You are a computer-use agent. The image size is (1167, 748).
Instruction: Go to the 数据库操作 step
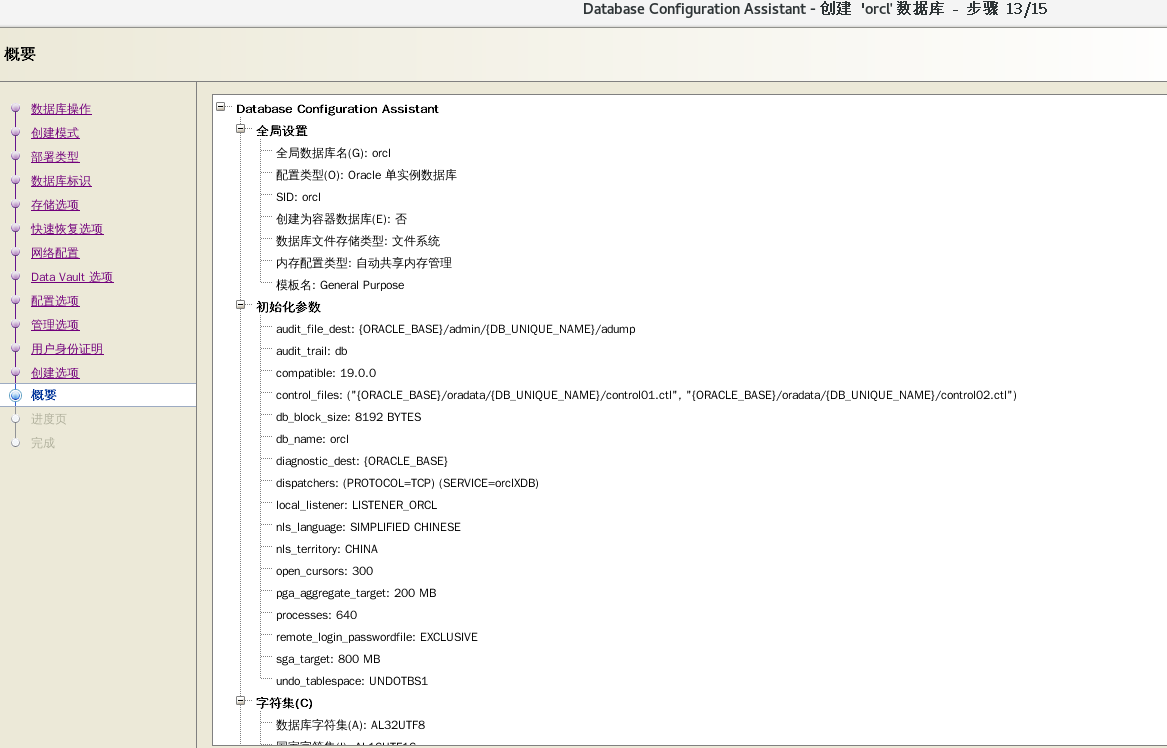tap(61, 109)
